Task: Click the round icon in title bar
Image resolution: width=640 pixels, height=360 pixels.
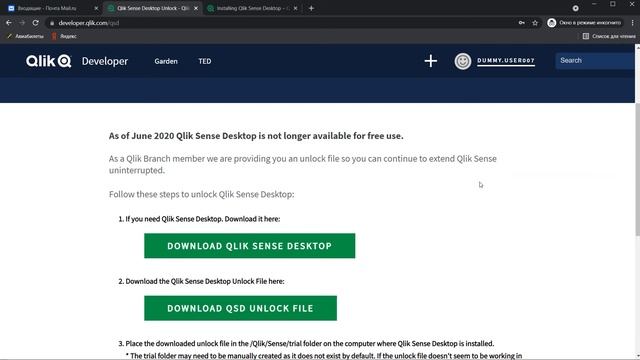Action: [576, 8]
